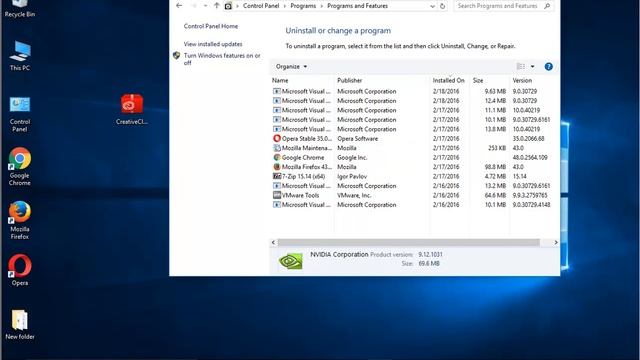Select version 35.0.2066.68 cell

[529, 138]
